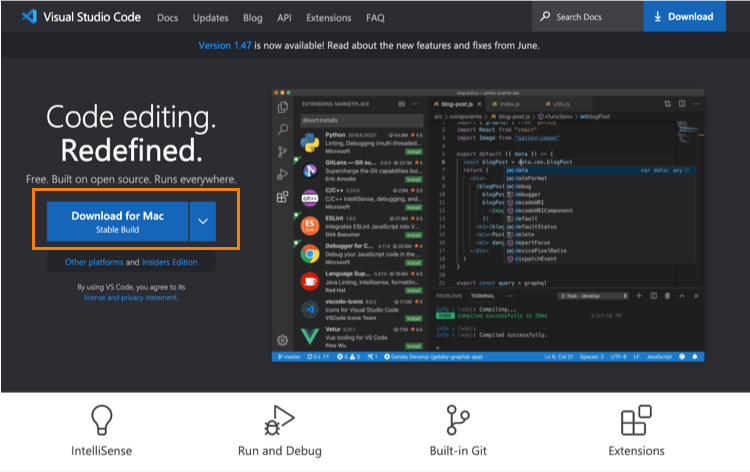Click the split editor icon
This screenshot has height=472, width=750.
682,104
